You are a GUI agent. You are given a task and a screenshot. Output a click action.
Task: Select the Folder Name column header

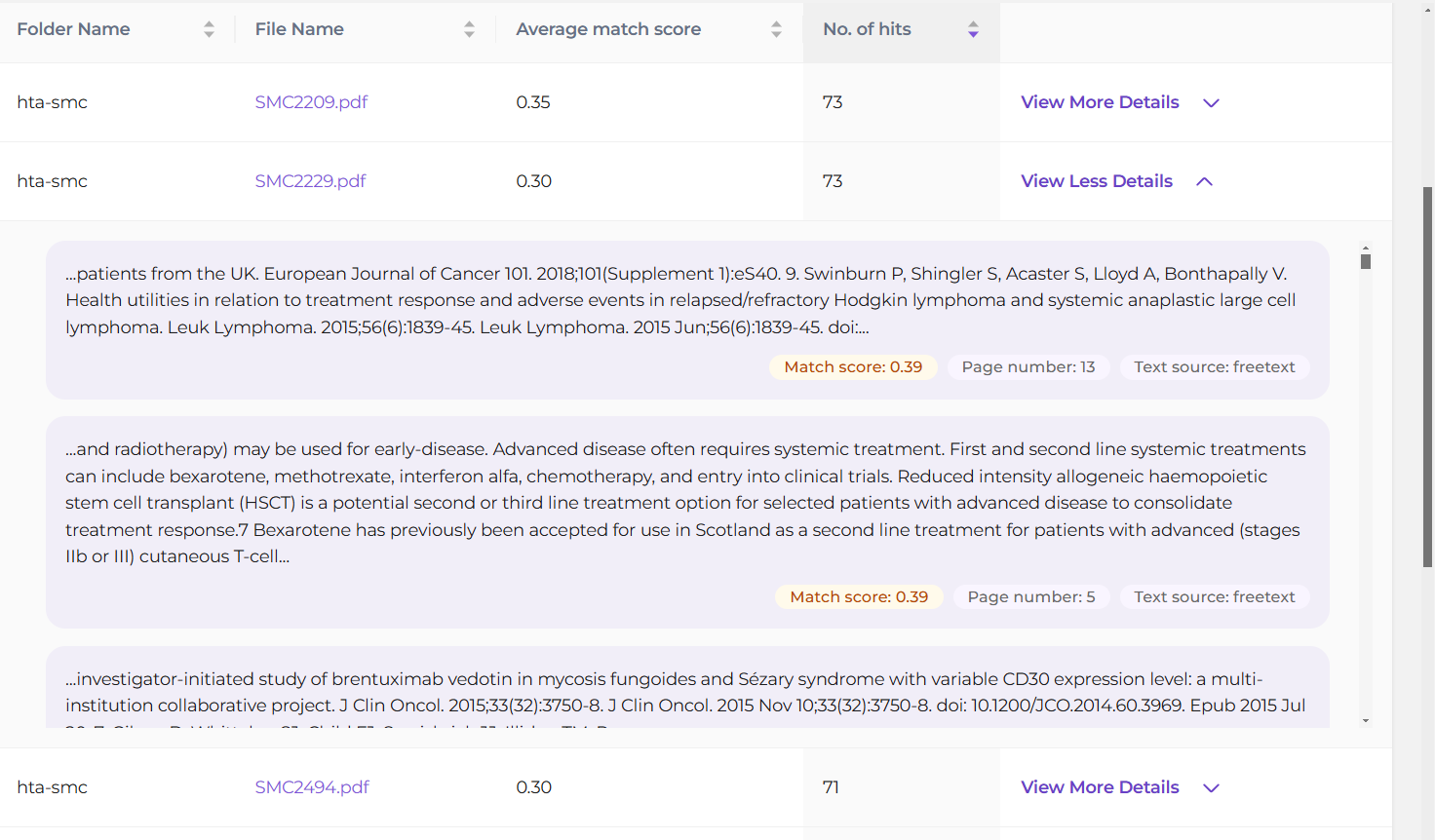pyautogui.click(x=73, y=29)
